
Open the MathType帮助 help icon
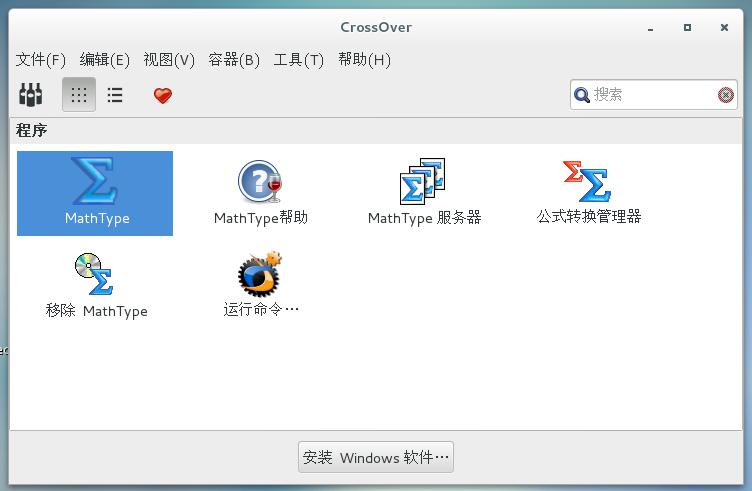(260, 183)
